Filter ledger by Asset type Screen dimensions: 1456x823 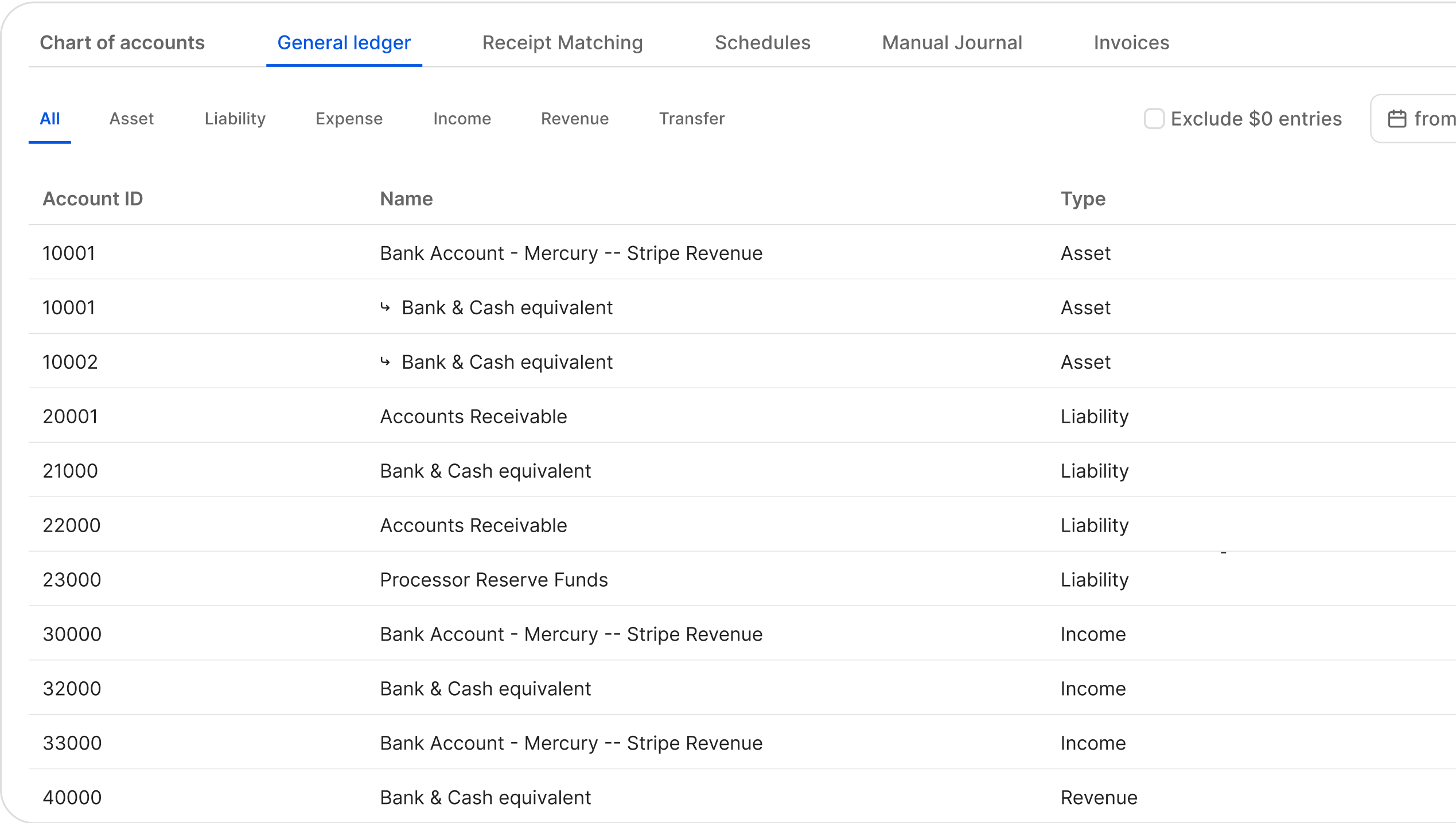(131, 119)
